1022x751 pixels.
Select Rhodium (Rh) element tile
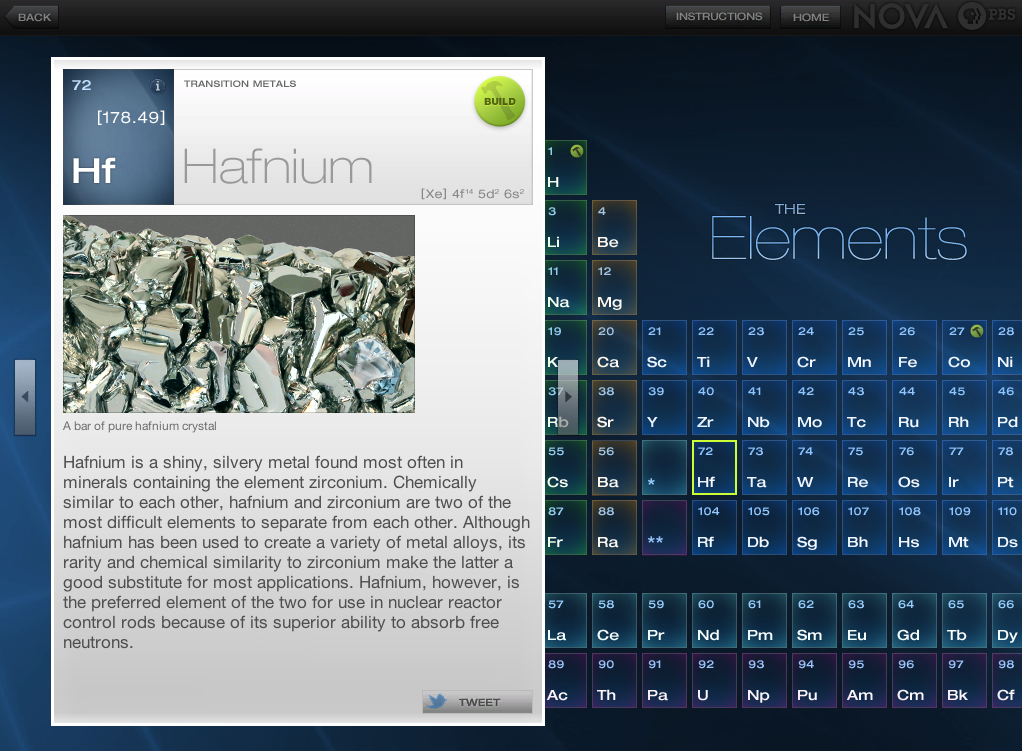point(965,407)
